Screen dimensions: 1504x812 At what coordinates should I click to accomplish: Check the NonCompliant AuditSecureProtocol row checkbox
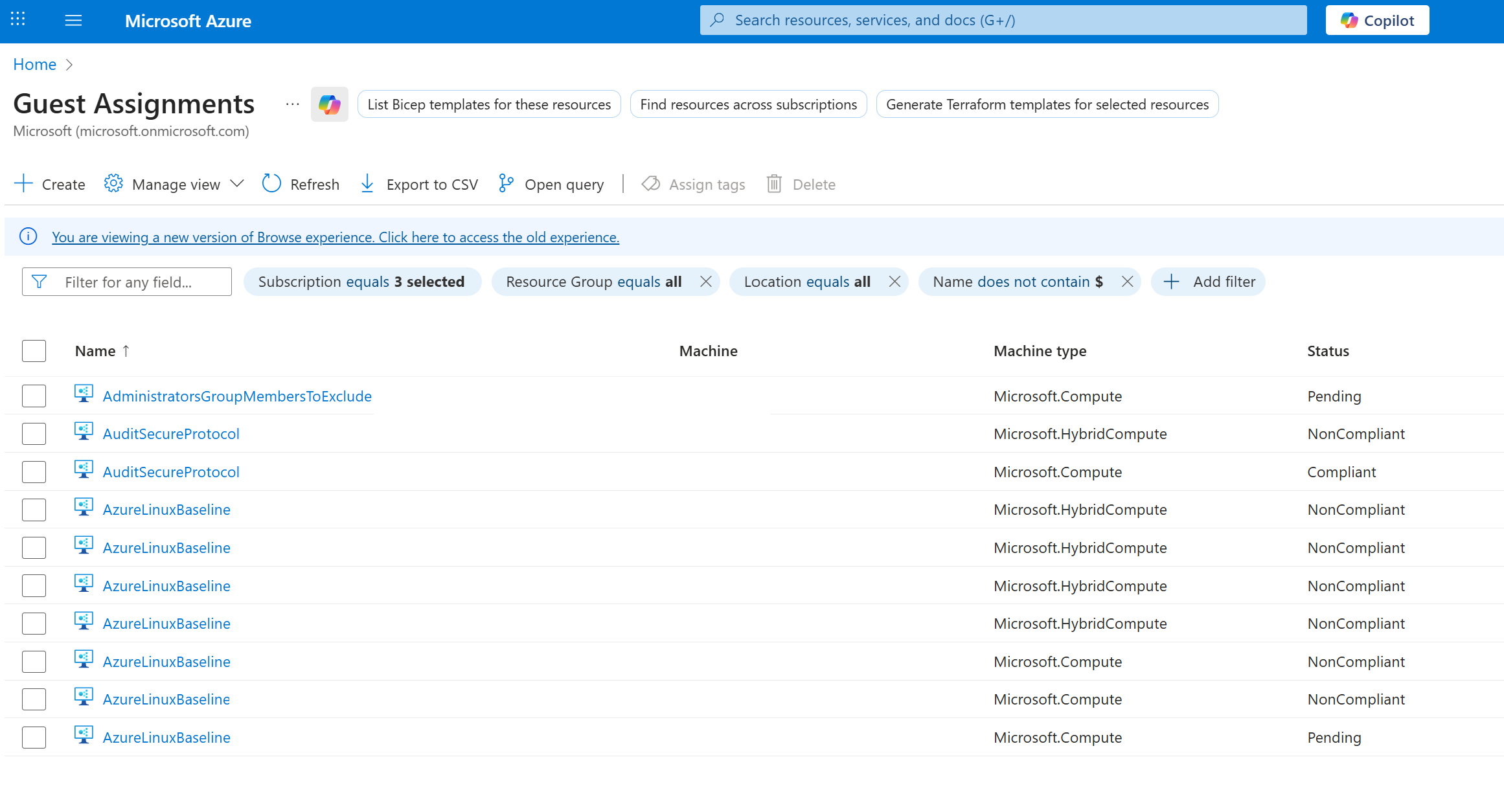tap(34, 433)
